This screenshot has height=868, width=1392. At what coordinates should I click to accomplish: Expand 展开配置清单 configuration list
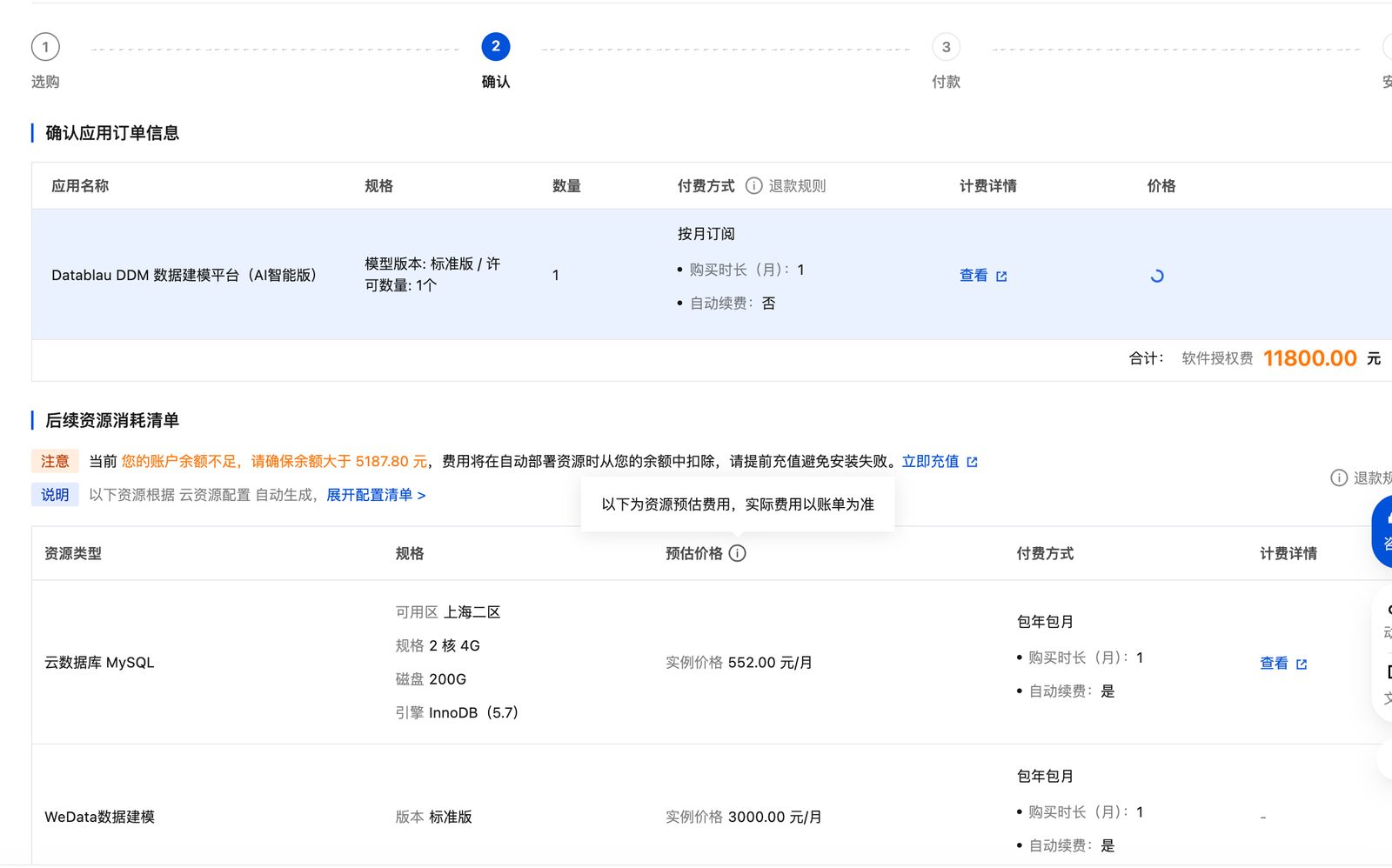376,495
